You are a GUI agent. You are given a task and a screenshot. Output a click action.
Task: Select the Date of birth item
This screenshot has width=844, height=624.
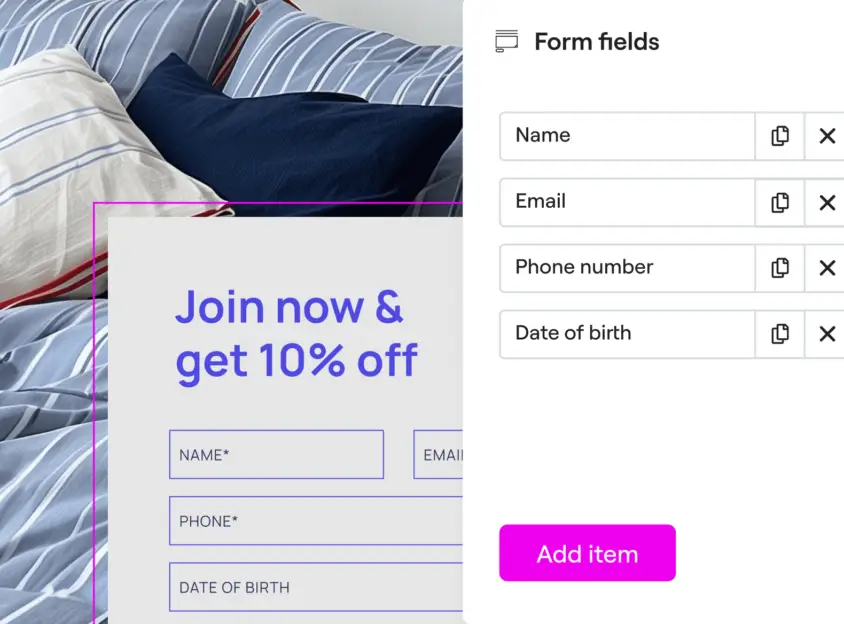pyautogui.click(x=627, y=334)
